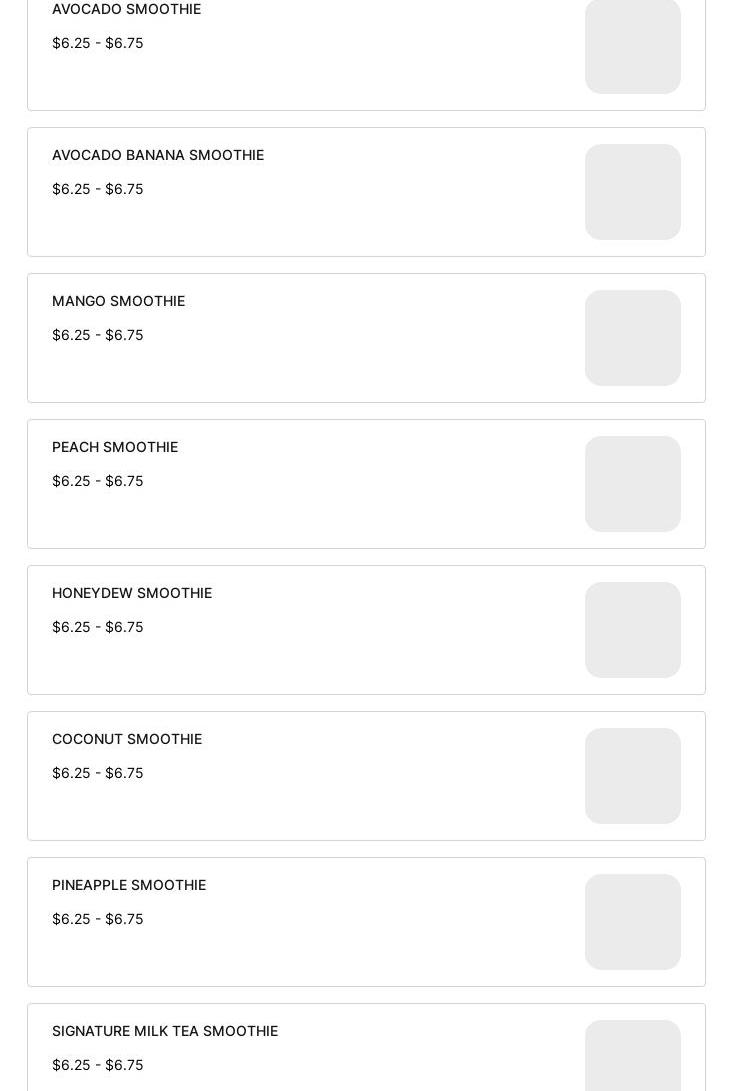Screen dimensions: 733x1091
Task: Open the Honeydew Smoothie item
Action: (132, 593)
